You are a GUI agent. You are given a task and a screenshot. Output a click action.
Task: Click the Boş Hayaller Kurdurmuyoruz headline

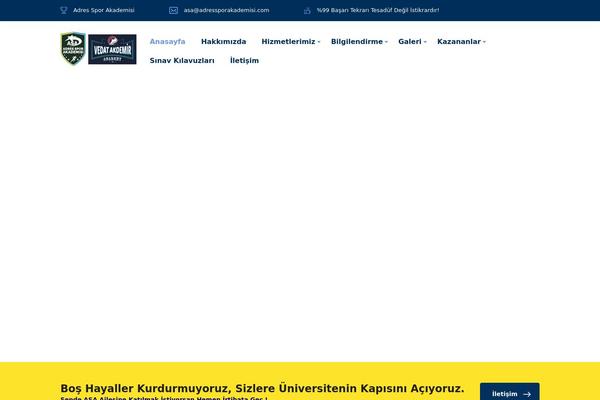point(262,388)
